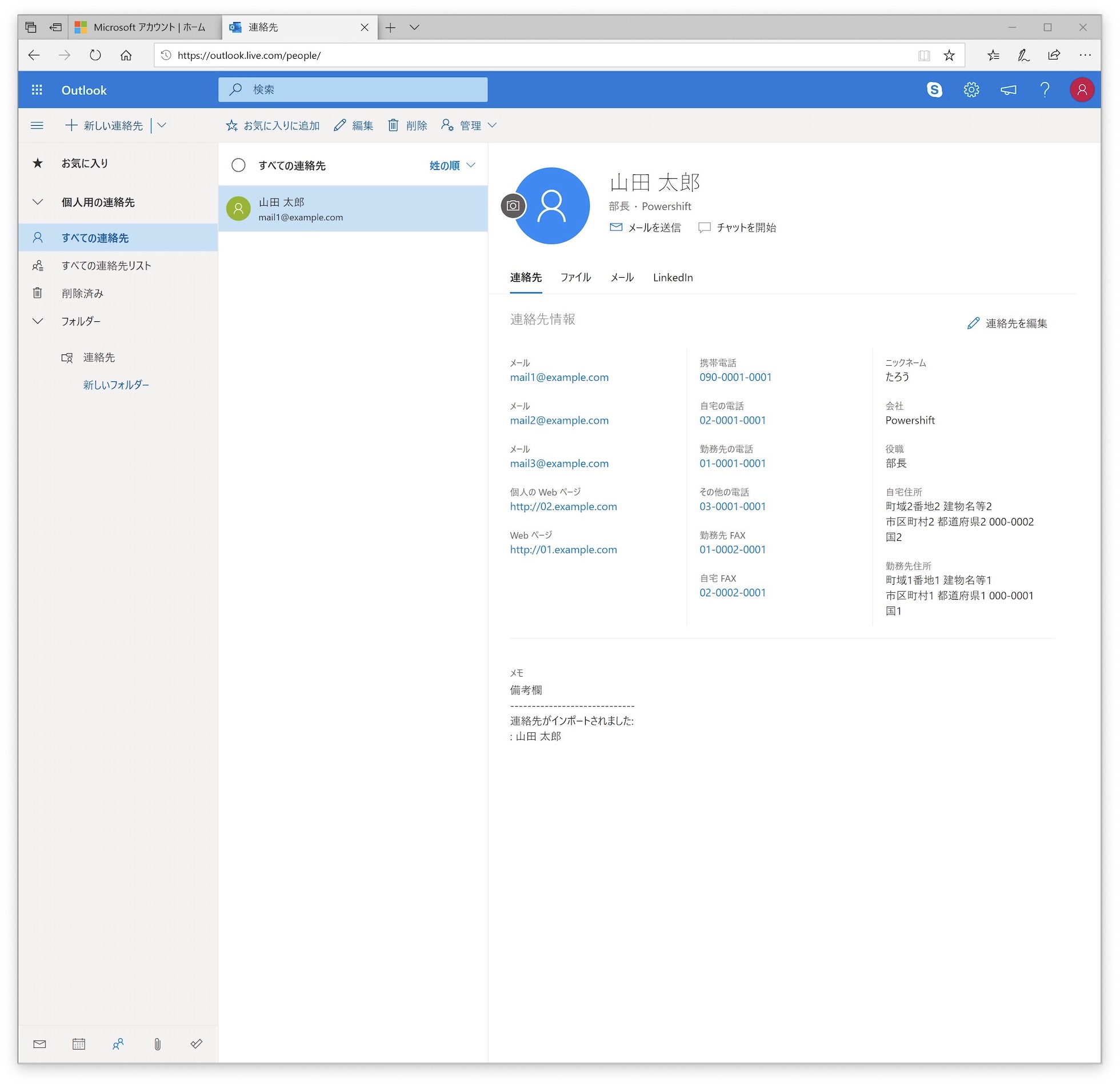Open mail2@example.com email link
1120x1085 pixels.
click(559, 420)
